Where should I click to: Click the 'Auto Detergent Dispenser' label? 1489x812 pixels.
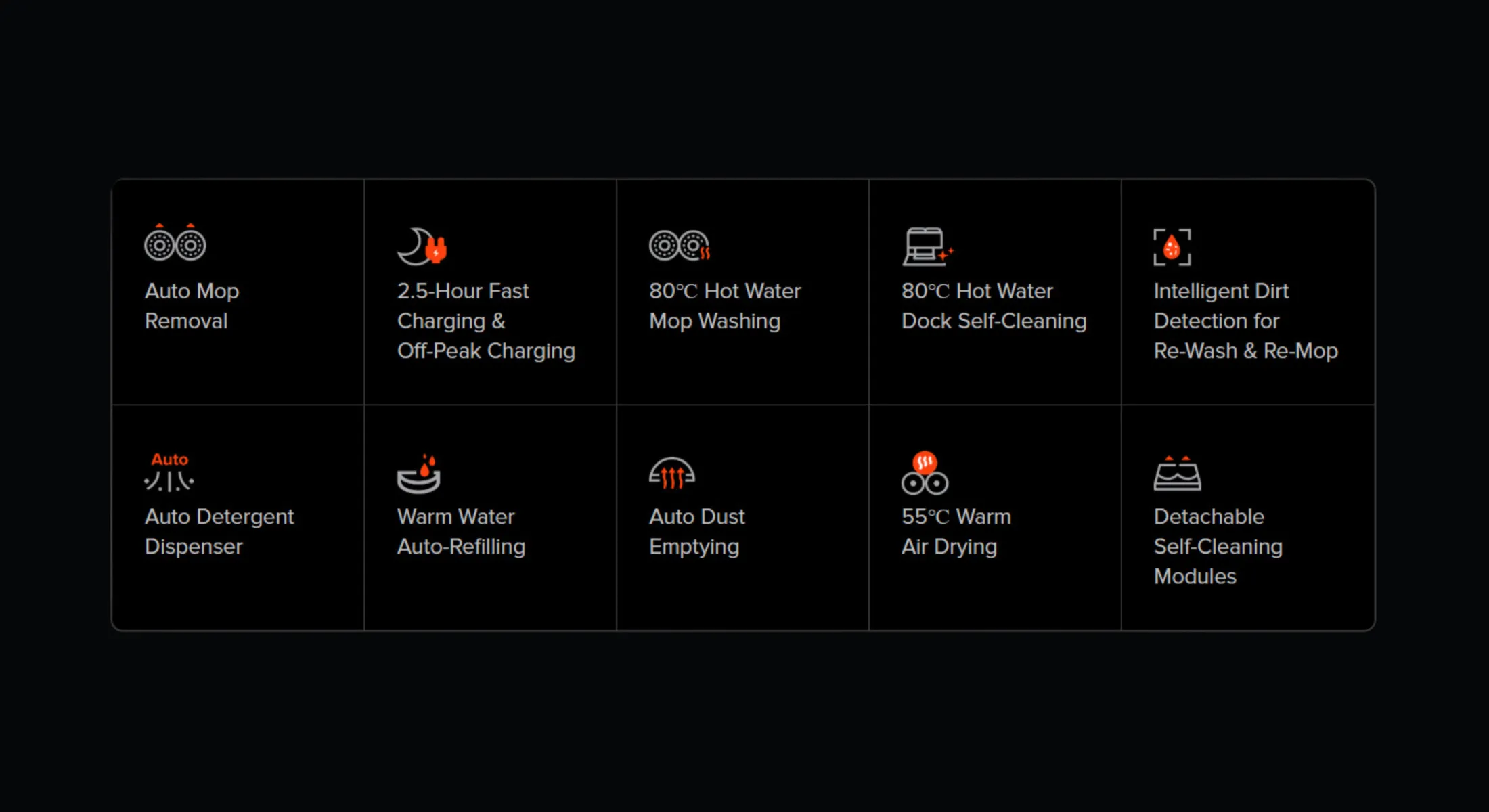coord(219,531)
